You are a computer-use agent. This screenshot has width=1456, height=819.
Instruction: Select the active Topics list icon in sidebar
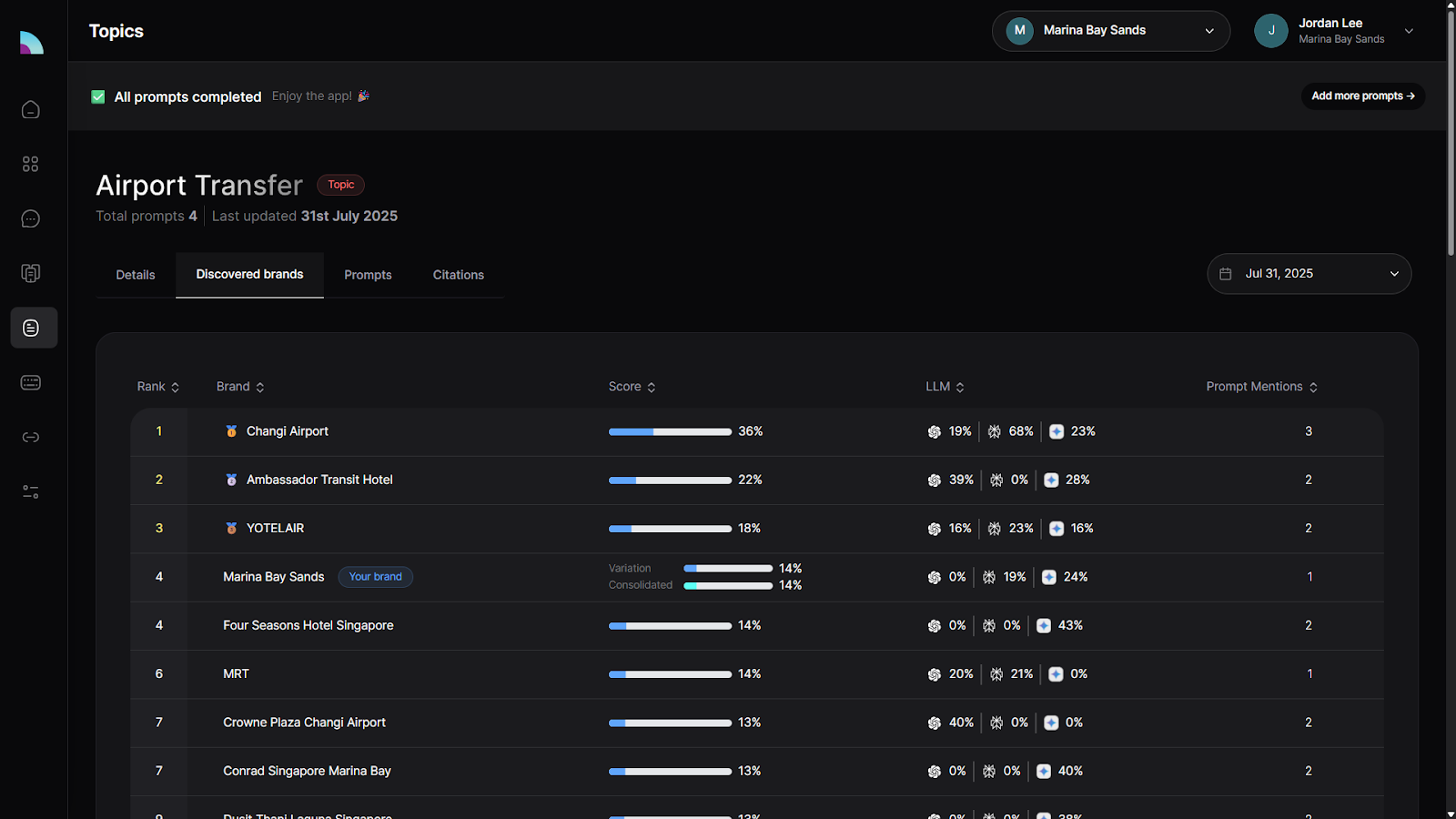coord(34,328)
